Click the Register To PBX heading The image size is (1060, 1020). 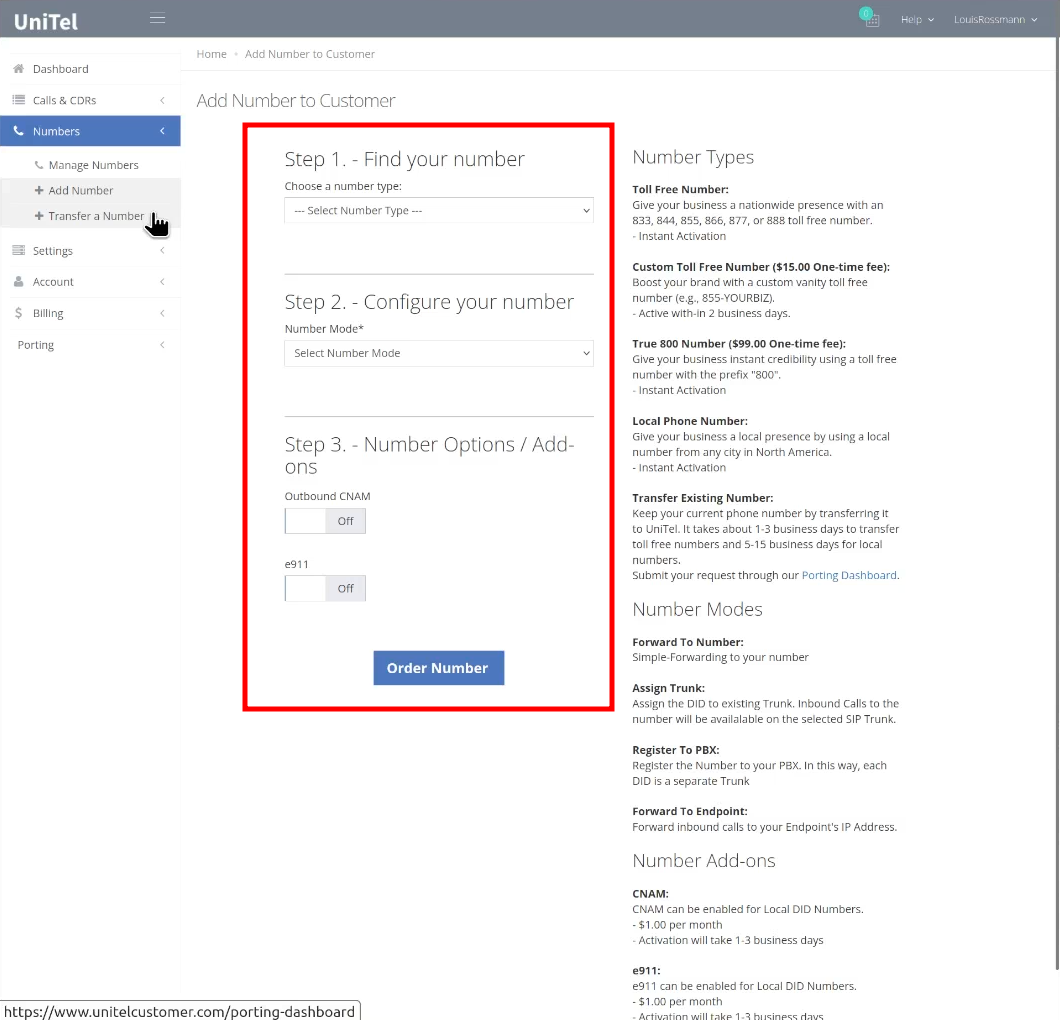(x=675, y=750)
